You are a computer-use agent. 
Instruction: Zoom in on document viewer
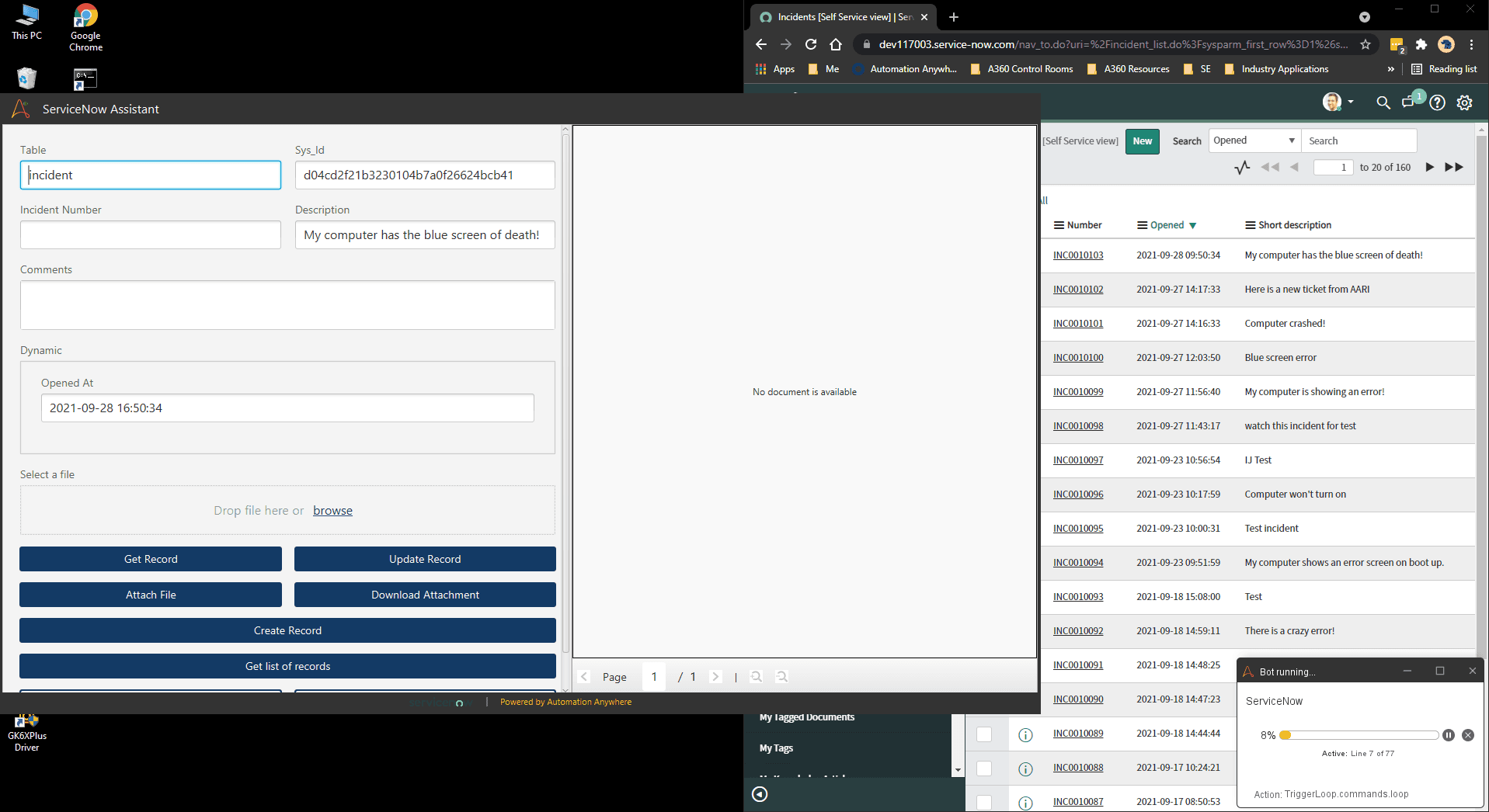pyautogui.click(x=757, y=676)
